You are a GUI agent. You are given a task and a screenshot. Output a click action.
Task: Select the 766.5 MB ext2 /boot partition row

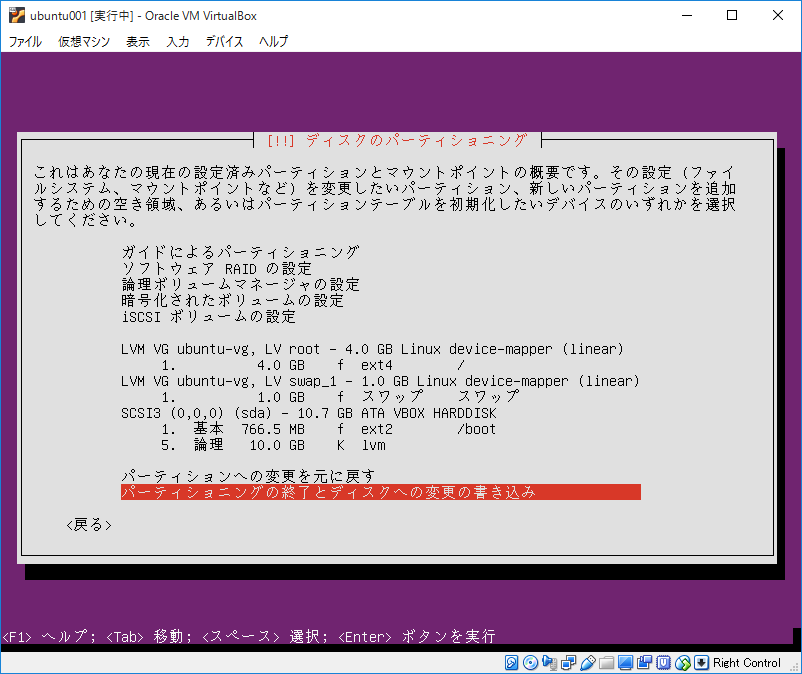328,429
